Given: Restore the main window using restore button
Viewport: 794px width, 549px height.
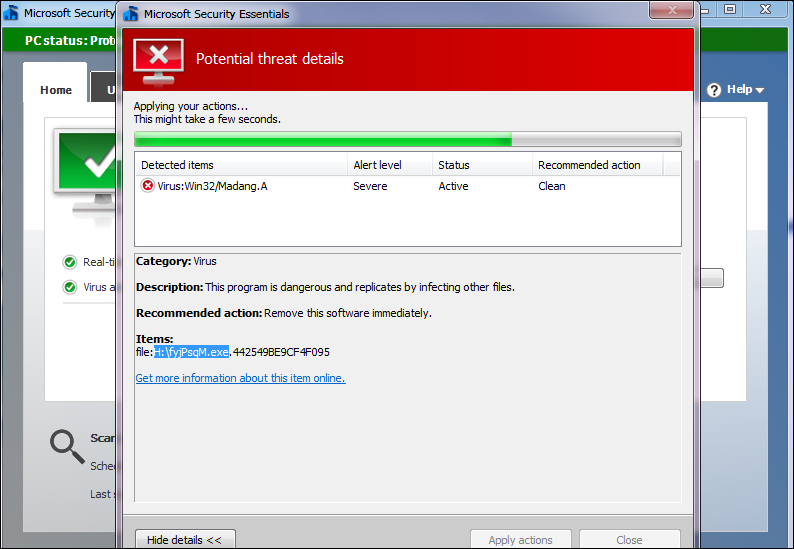Looking at the screenshot, I should coord(730,9).
